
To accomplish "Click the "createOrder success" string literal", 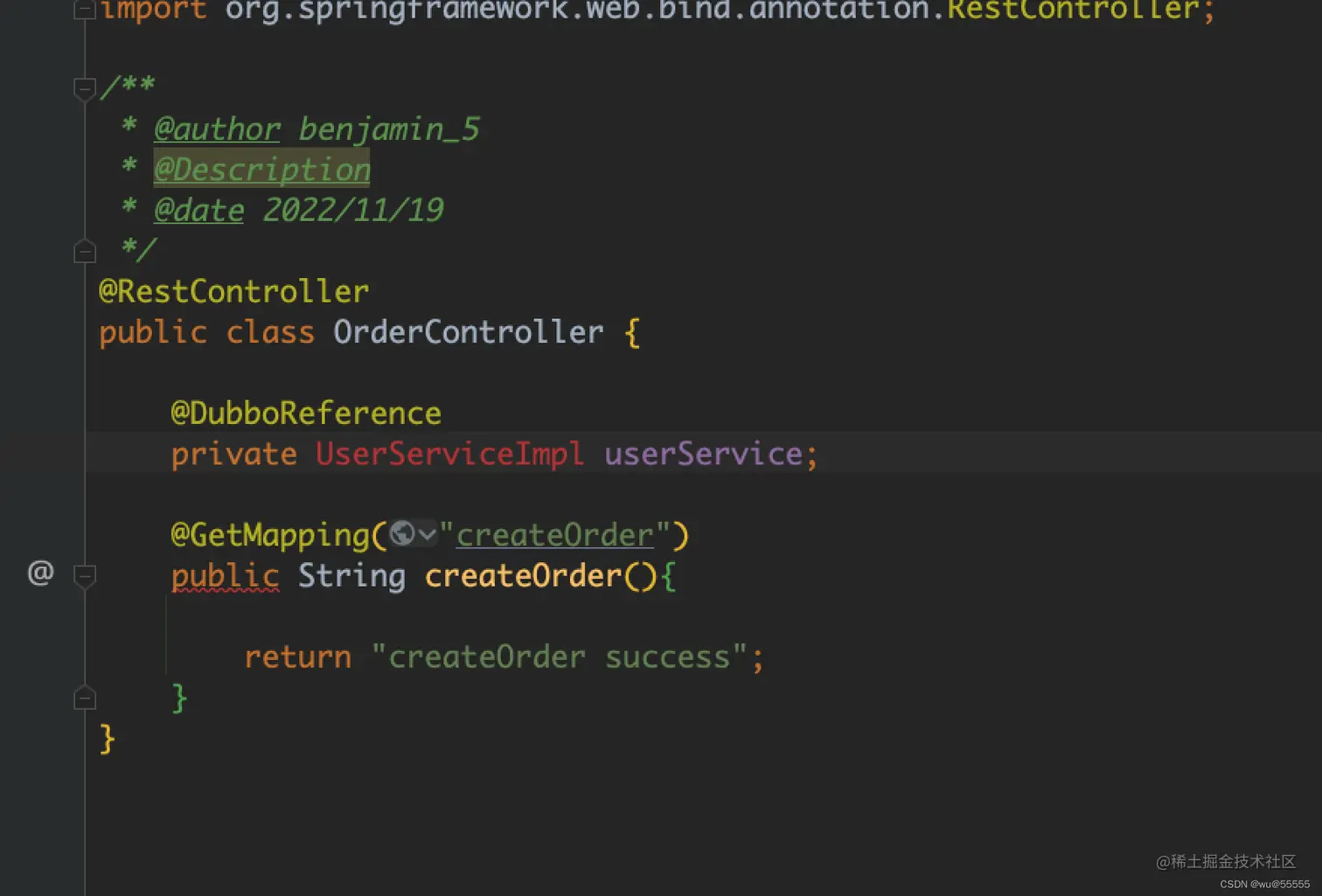I will (x=560, y=656).
